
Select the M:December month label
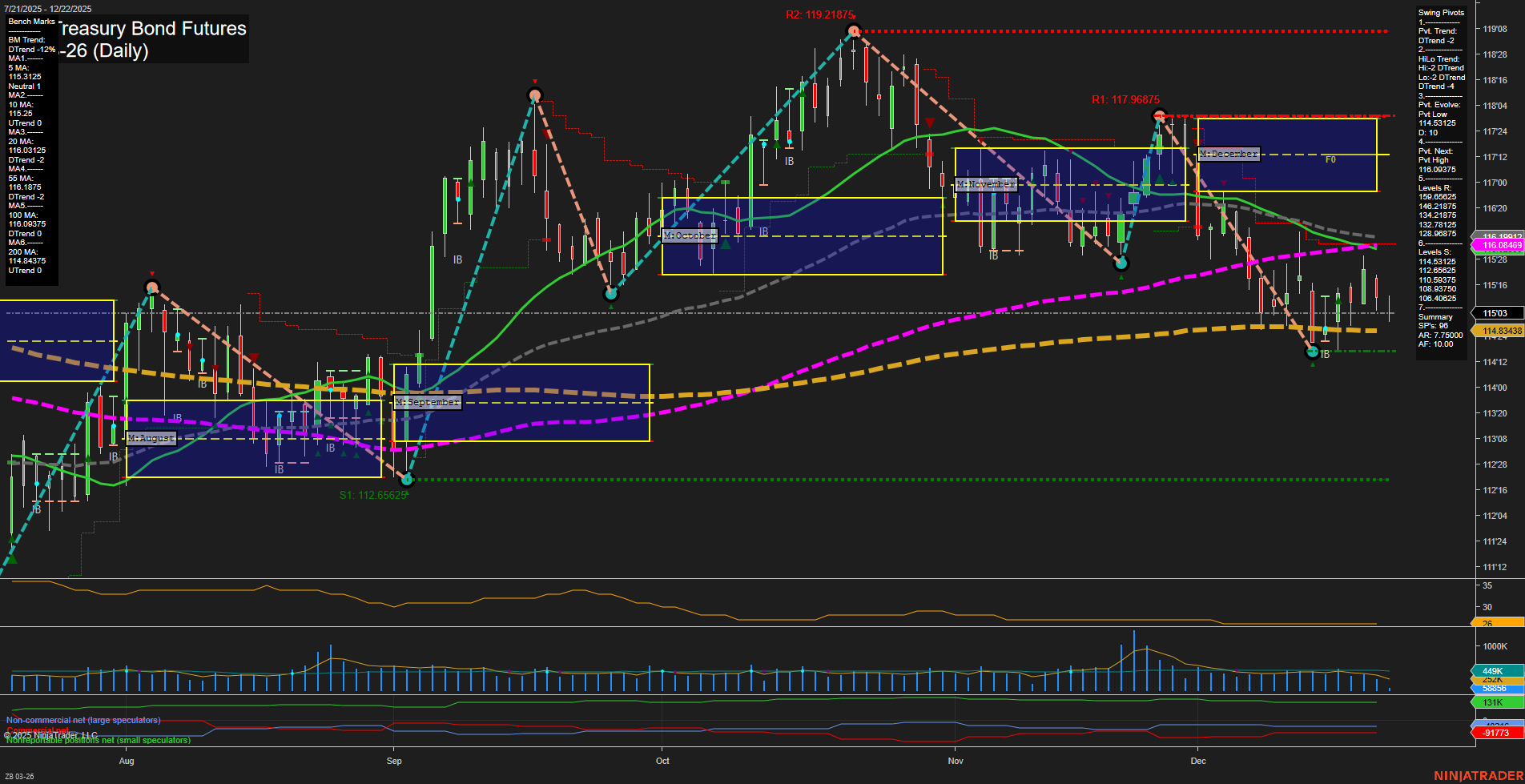tap(1227, 153)
